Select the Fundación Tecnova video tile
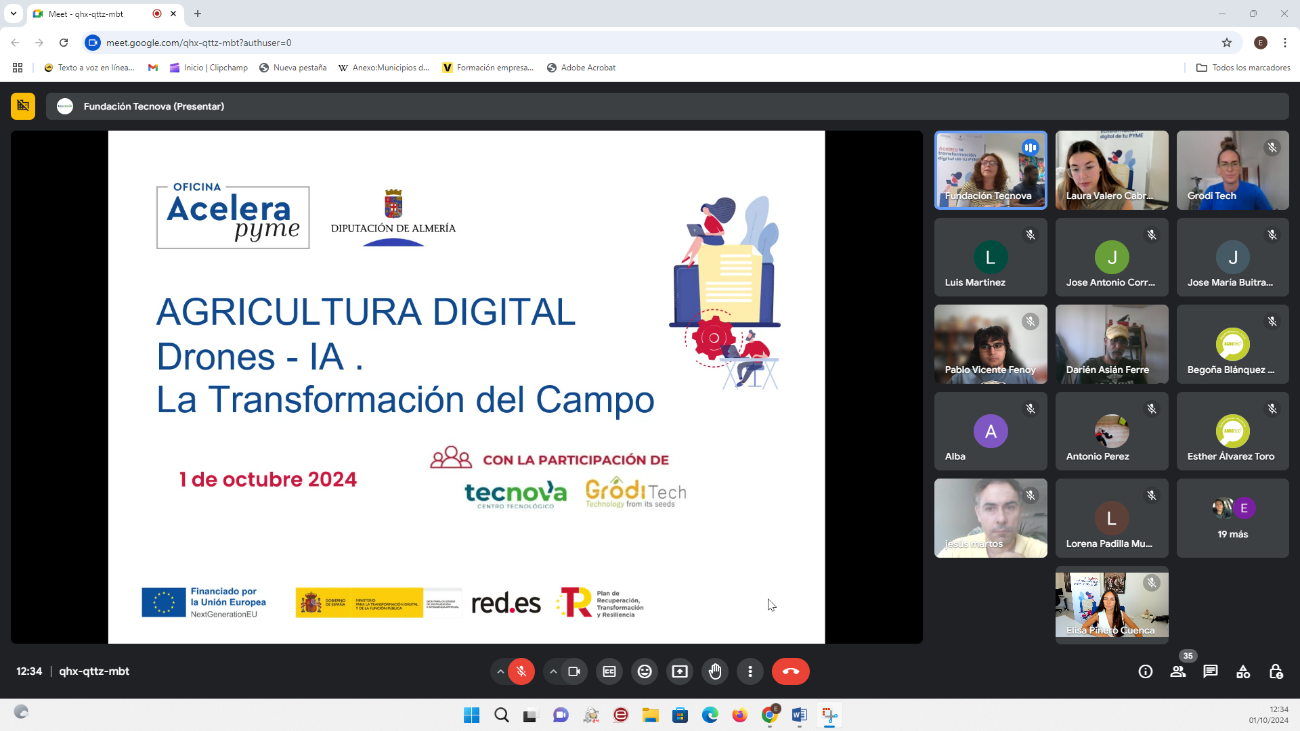1300x731 pixels. click(991, 170)
